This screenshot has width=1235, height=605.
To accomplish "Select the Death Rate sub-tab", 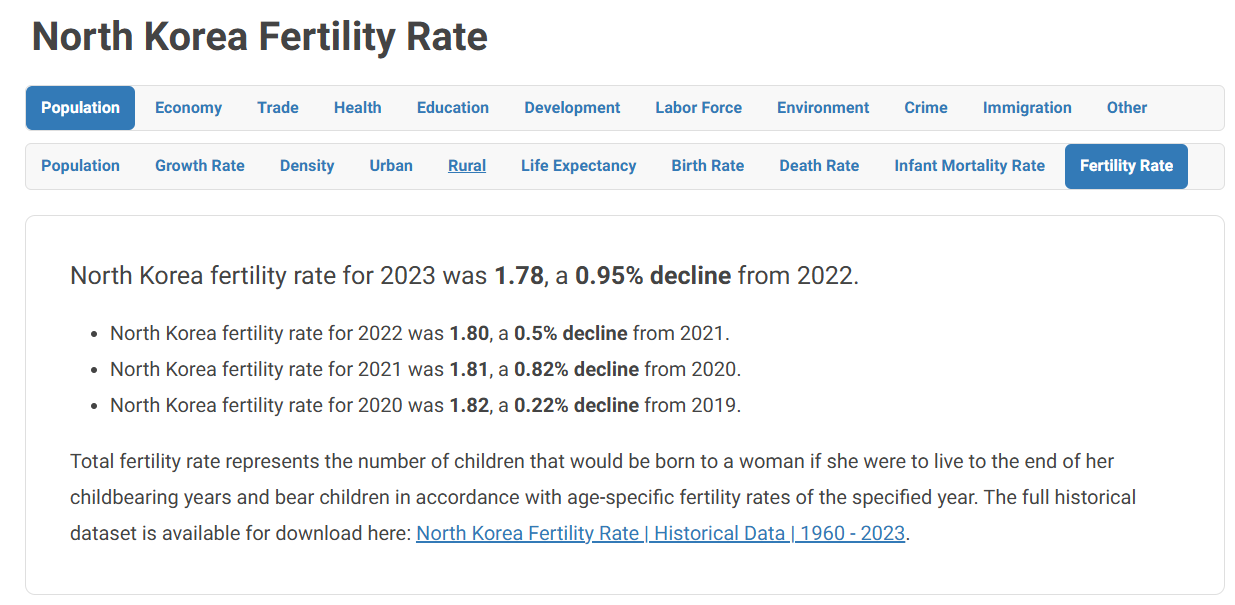I will click(819, 166).
